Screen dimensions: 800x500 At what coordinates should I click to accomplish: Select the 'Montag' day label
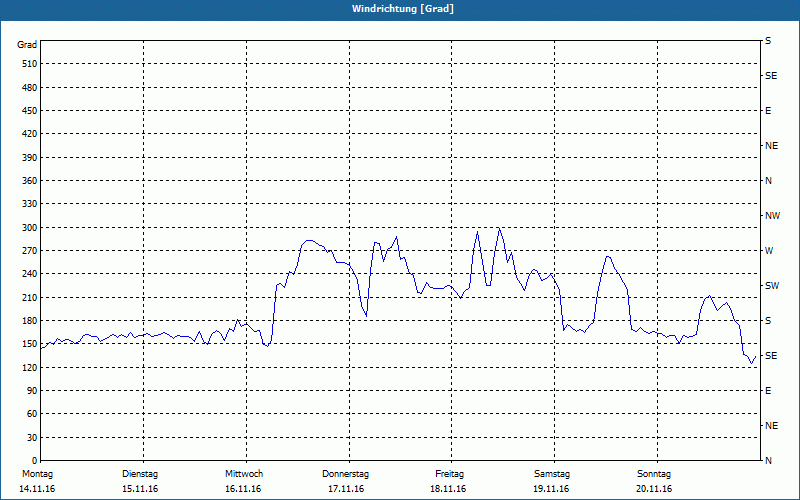pyautogui.click(x=37, y=474)
